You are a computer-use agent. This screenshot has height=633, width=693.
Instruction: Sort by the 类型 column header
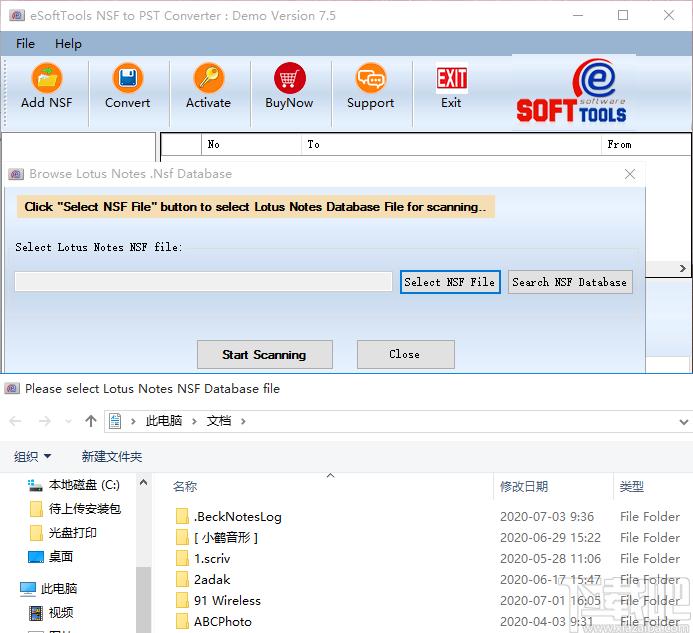632,487
